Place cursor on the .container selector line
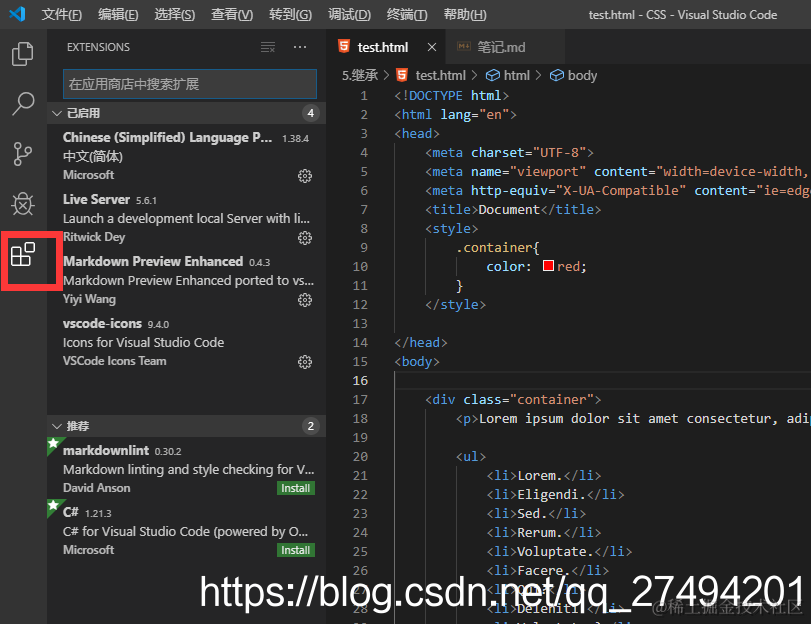 498,247
